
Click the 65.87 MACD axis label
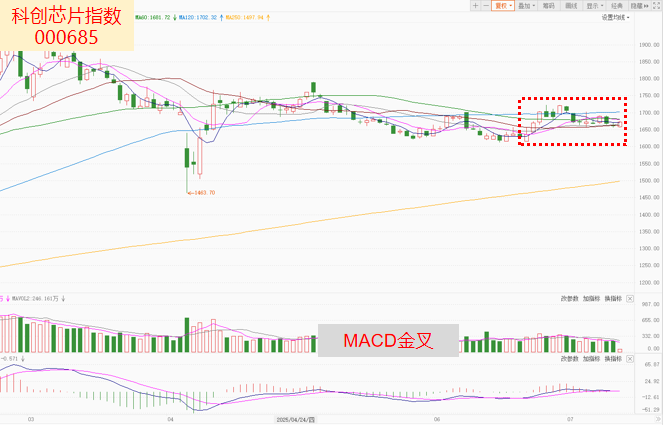click(x=652, y=364)
